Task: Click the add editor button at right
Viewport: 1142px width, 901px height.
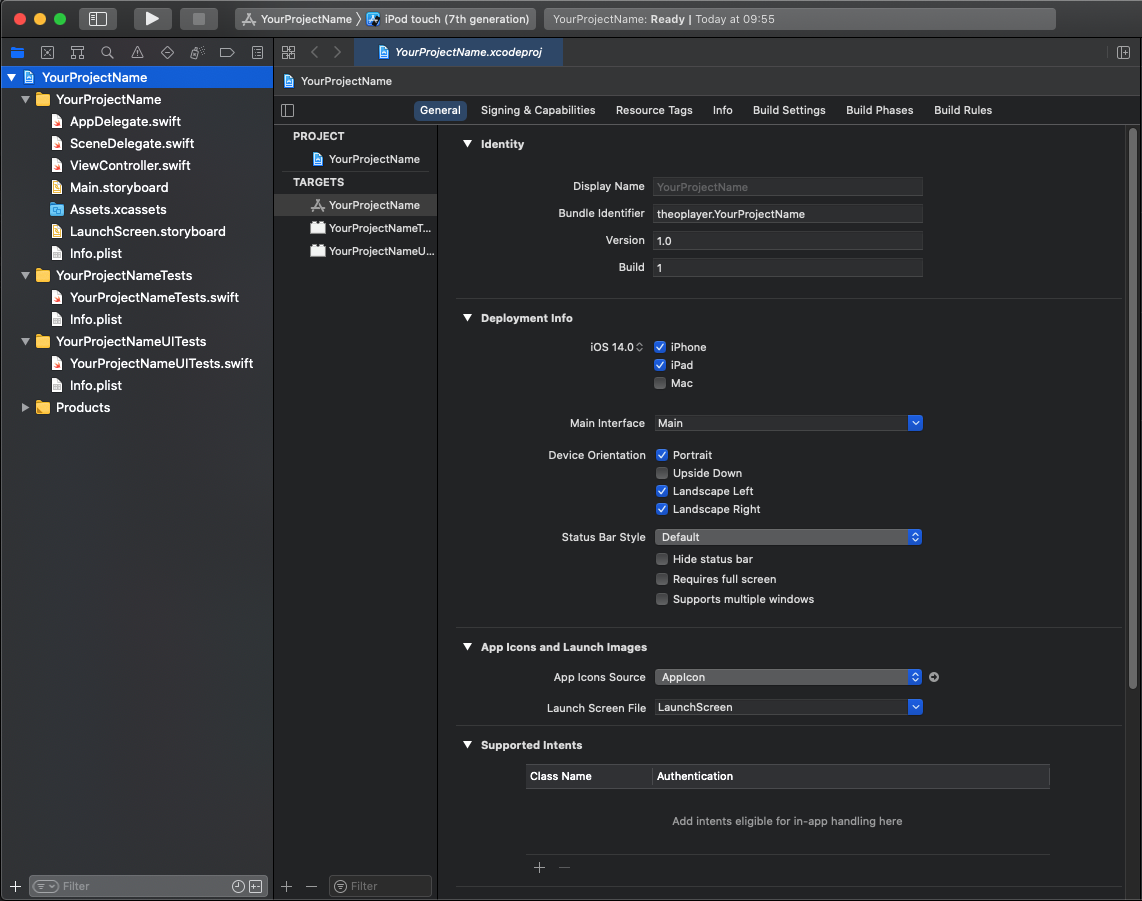Action: (1123, 52)
